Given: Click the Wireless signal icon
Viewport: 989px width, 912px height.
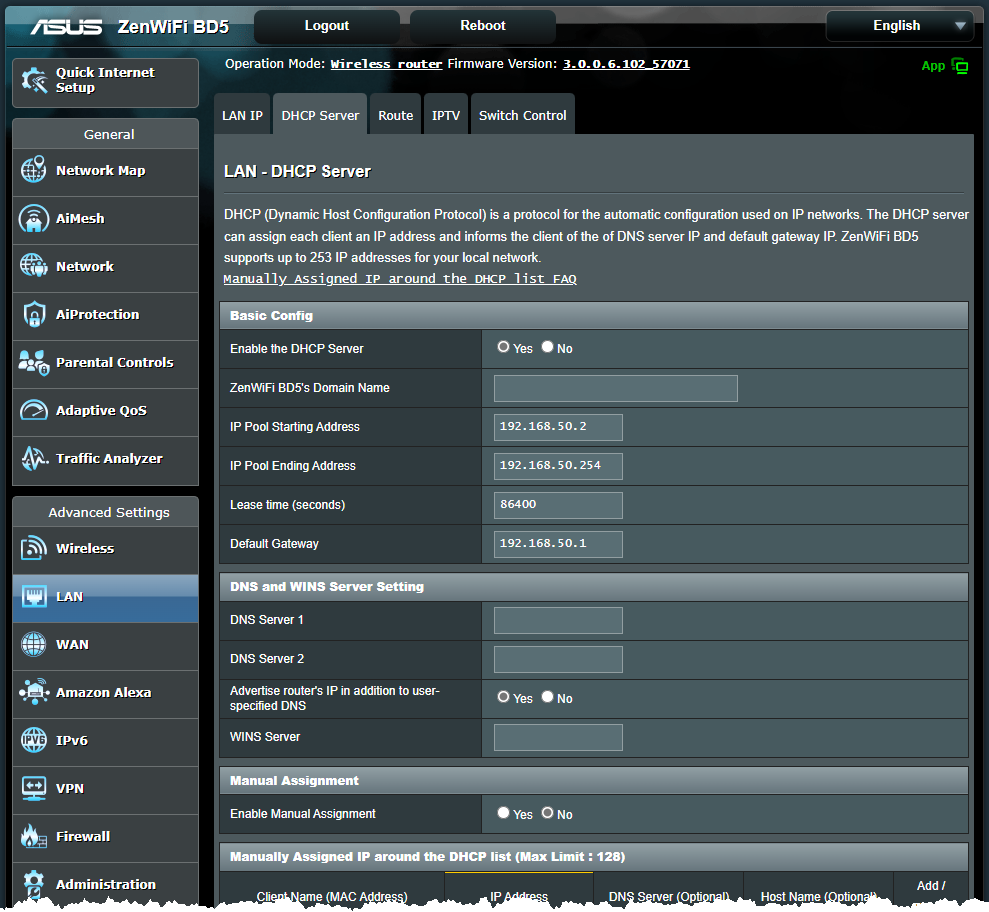Looking at the screenshot, I should (x=33, y=548).
